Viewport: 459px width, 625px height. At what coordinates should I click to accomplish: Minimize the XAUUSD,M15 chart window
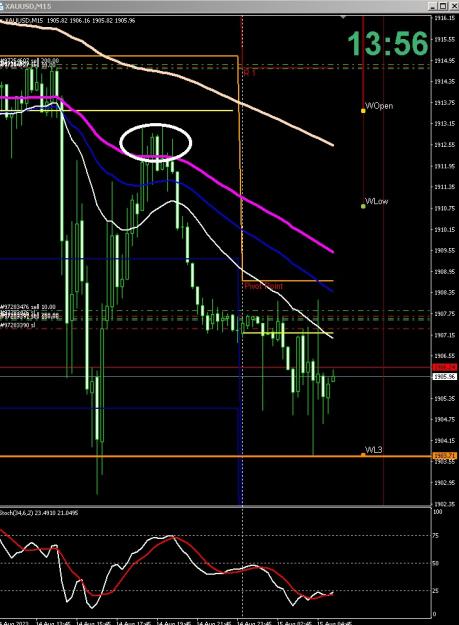434,6
